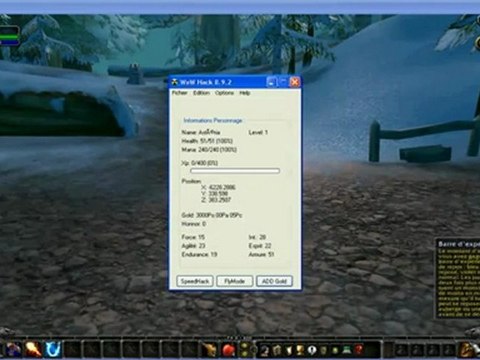
Task: Click the Int 20 stat
Action: (x=257, y=237)
